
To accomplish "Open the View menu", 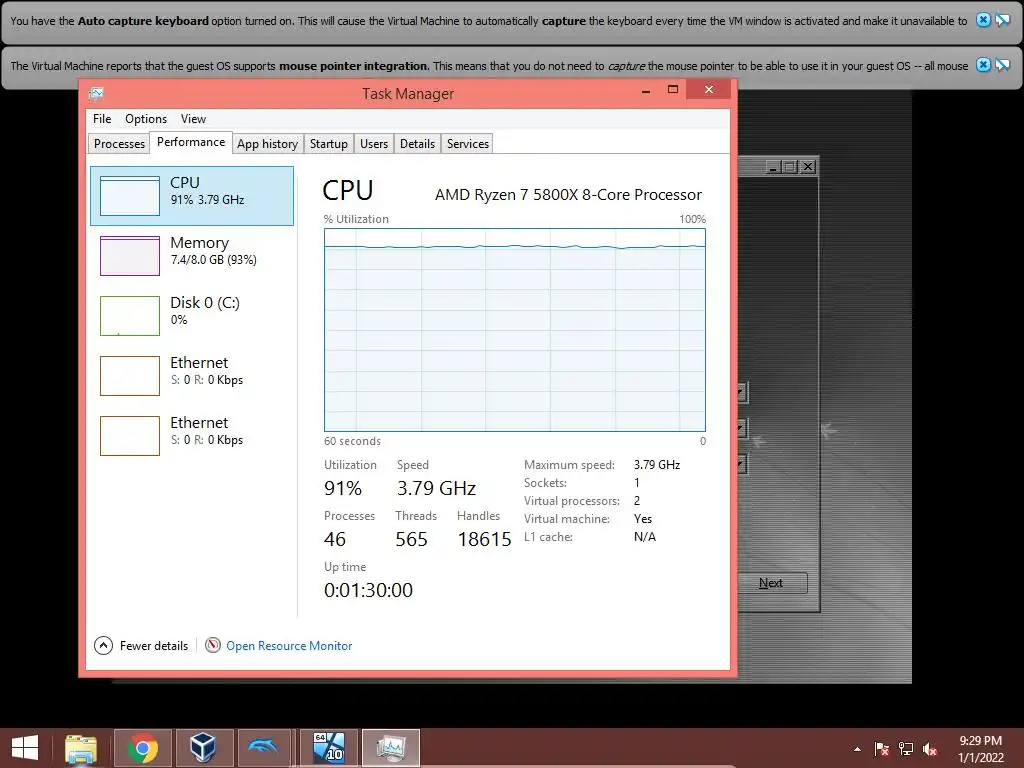I will (193, 119).
